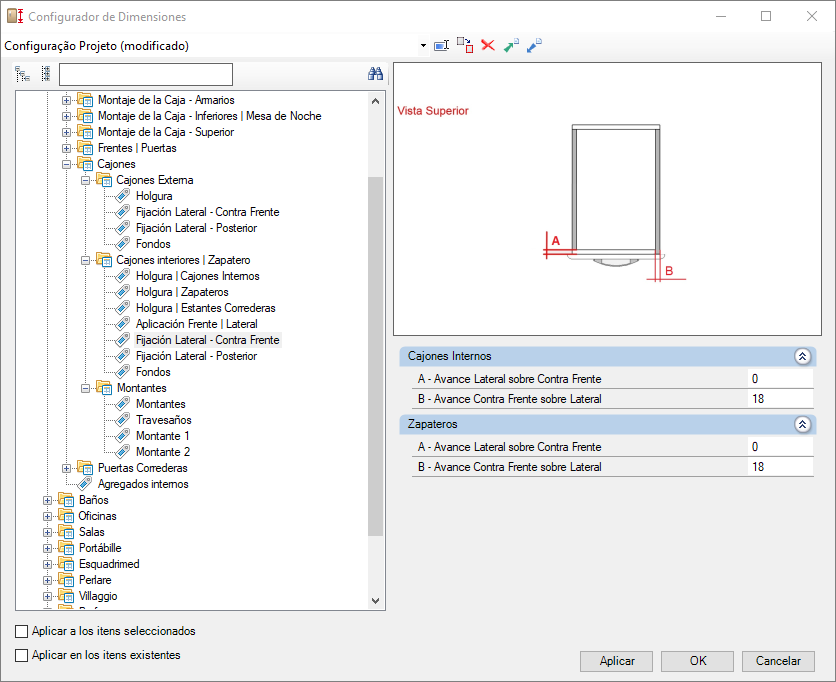Screen dimensions: 836x682
Task: Collapse Cajones interiores | Zapatero node
Action: tap(85, 260)
